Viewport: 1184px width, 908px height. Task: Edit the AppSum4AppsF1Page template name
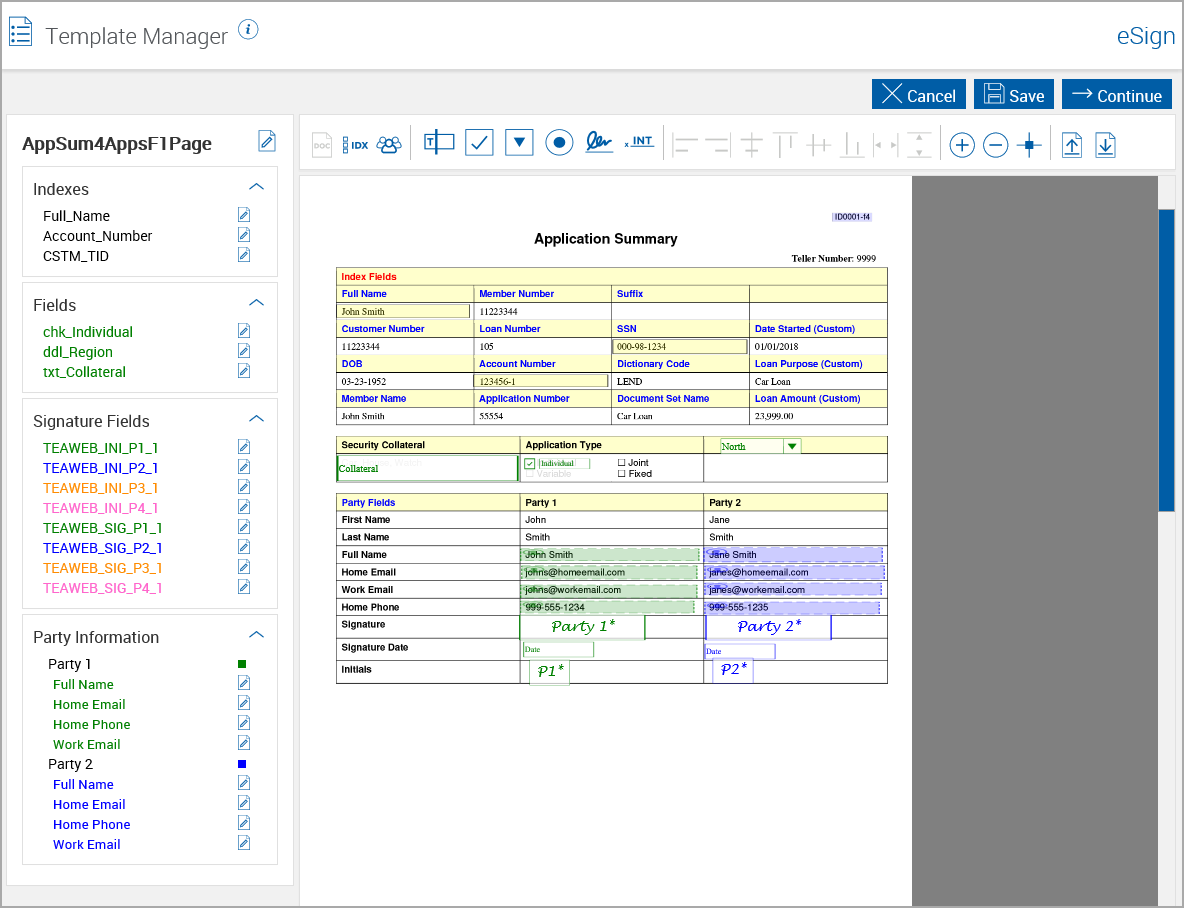(x=267, y=141)
